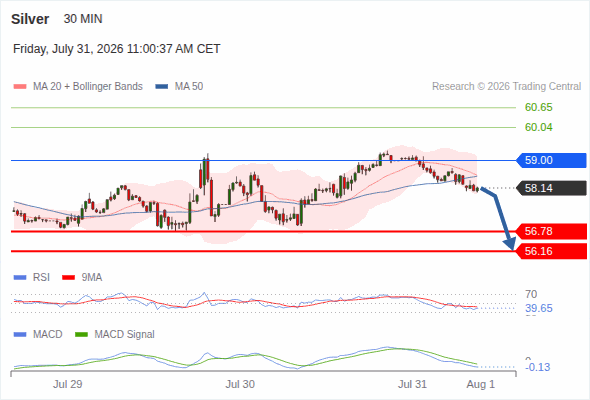The image size is (590, 400).
Task: Select the 'MACD' indicator legend label
Action: [x=47, y=334]
